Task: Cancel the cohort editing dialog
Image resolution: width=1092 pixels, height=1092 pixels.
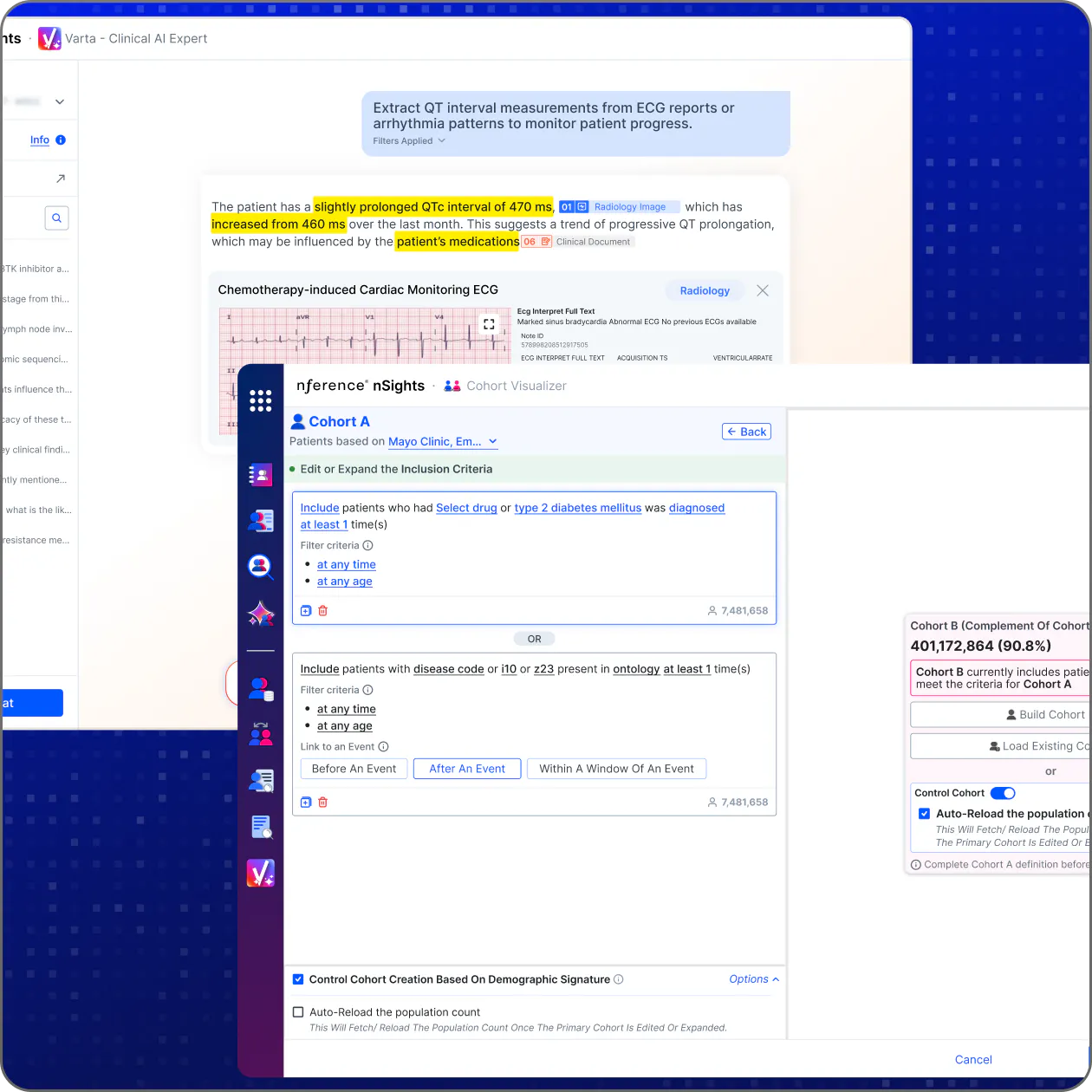Action: pyautogui.click(x=973, y=1059)
